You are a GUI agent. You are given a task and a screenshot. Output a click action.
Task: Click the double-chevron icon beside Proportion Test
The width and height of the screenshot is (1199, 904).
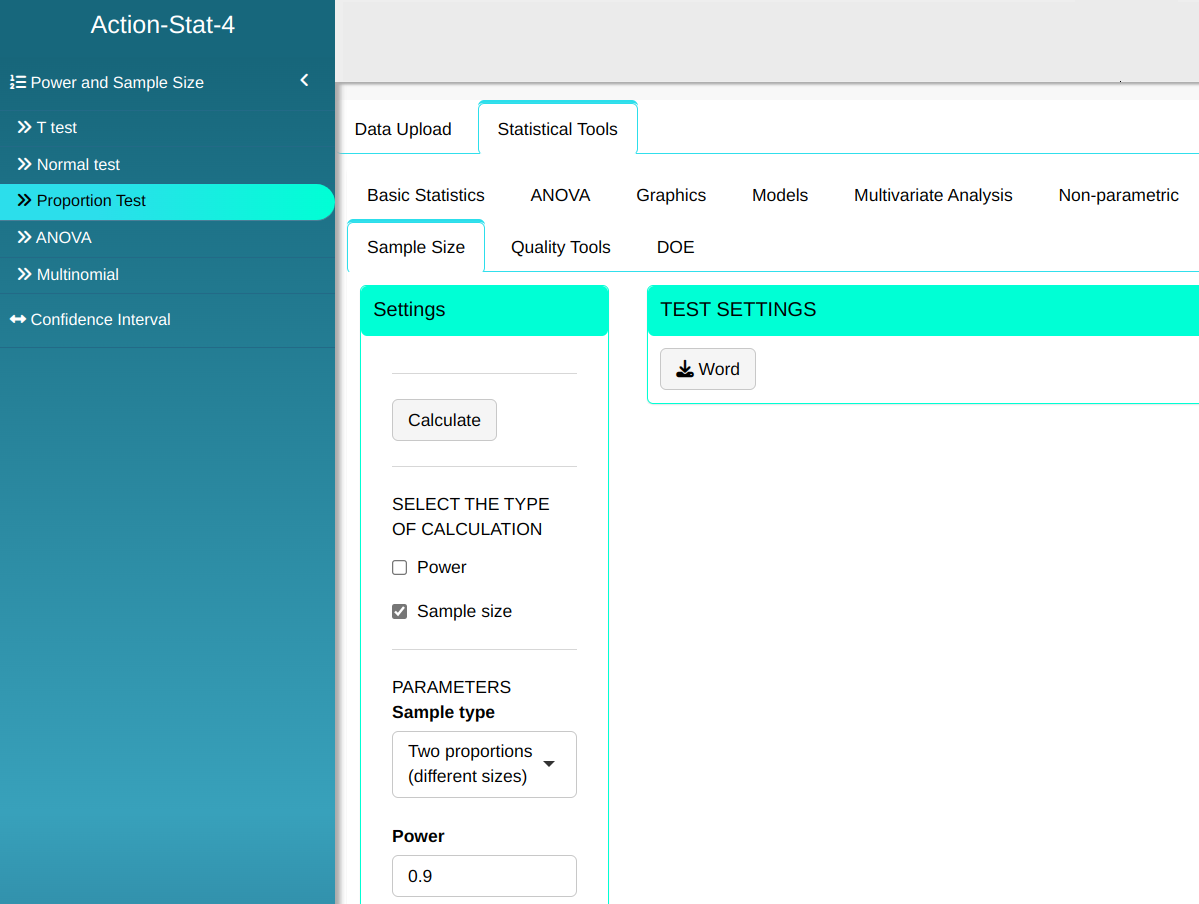point(24,201)
